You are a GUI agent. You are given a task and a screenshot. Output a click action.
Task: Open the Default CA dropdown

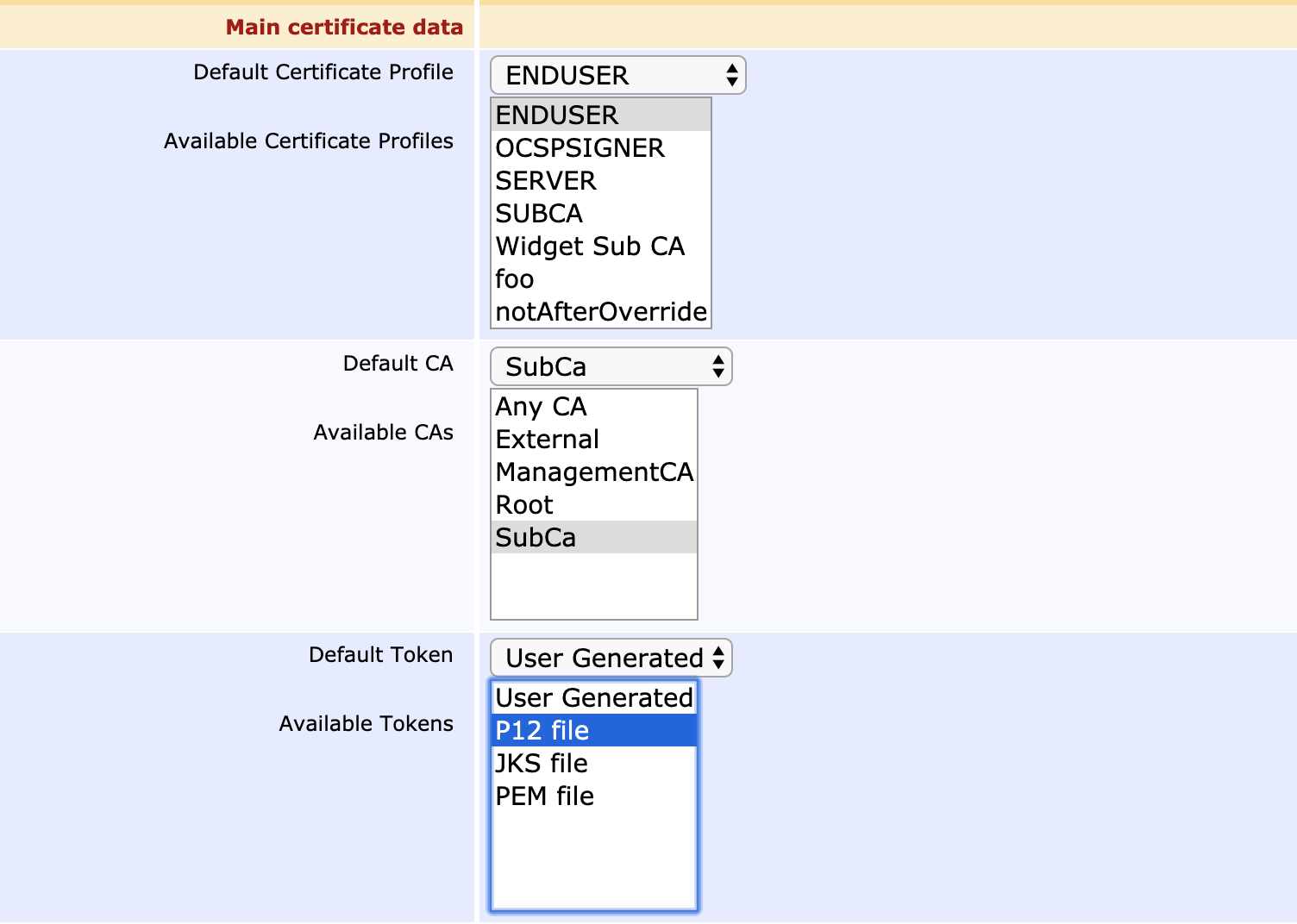pyautogui.click(x=611, y=367)
